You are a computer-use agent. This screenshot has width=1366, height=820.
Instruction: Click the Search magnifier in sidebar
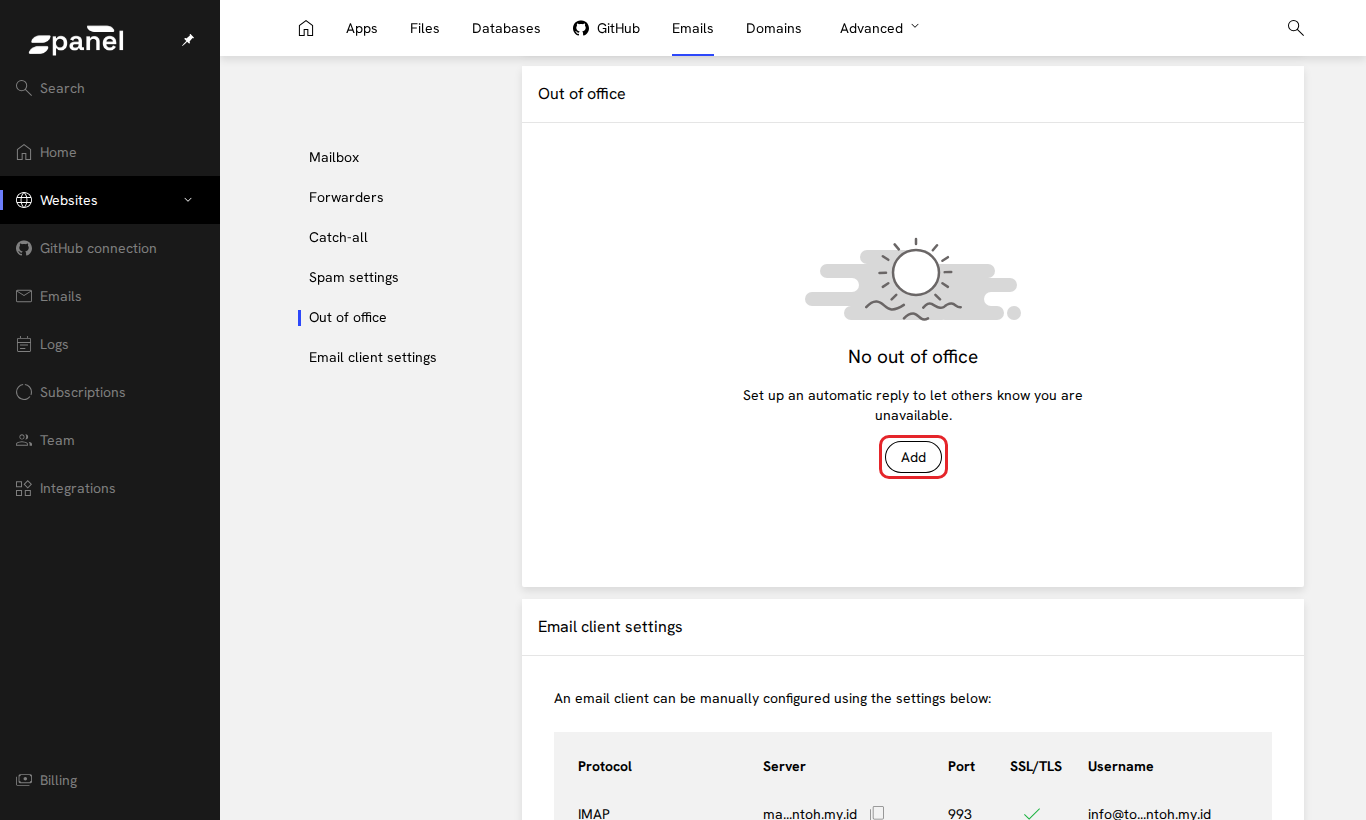tap(24, 88)
